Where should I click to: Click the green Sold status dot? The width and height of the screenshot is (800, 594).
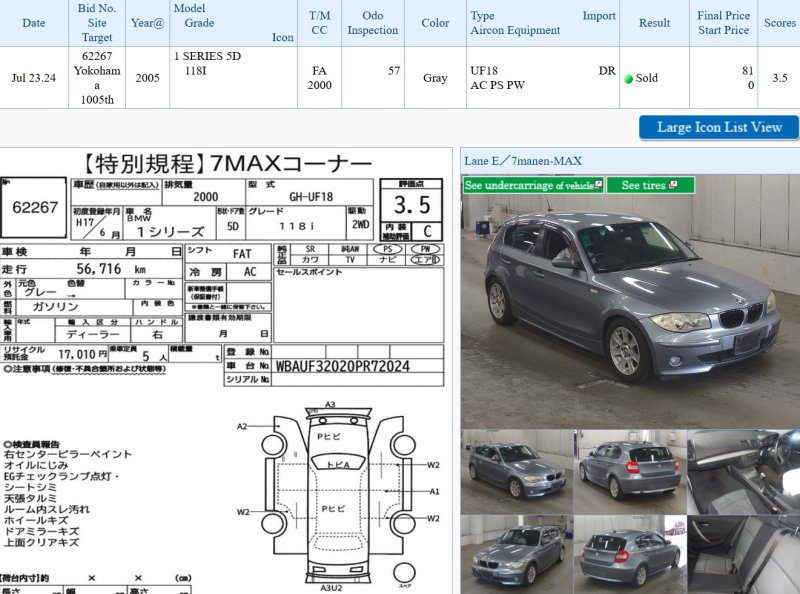pos(629,78)
